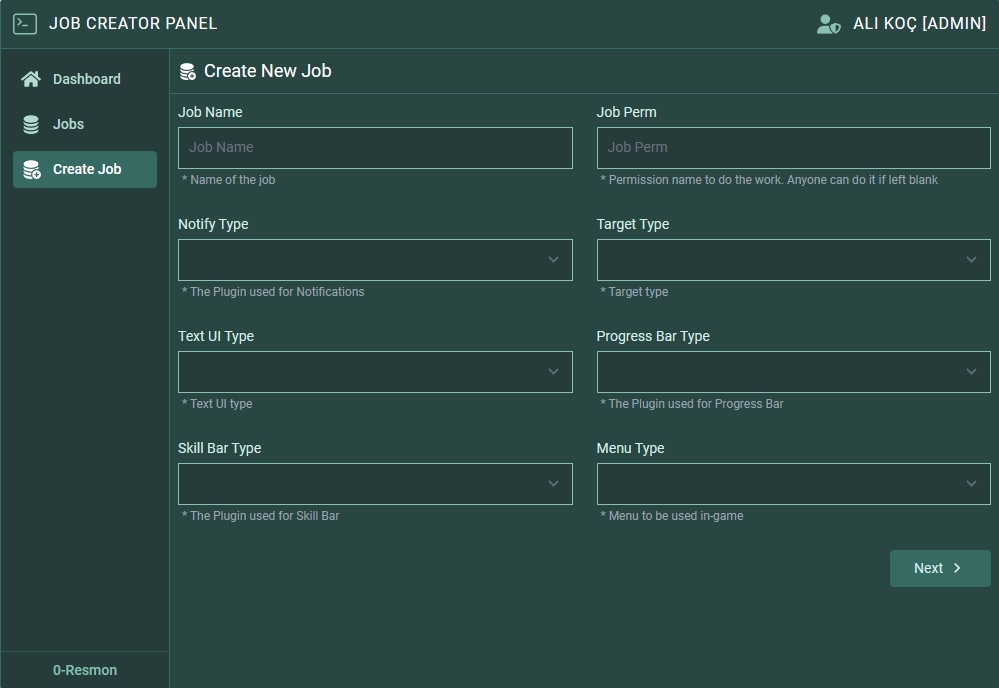
Task: Go to the Jobs list
Action: [x=85, y=124]
